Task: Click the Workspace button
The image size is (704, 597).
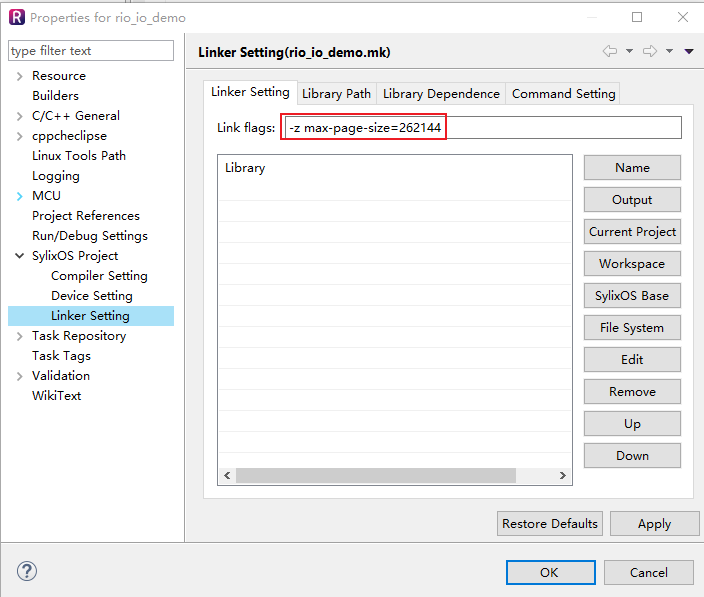Action: [x=632, y=263]
